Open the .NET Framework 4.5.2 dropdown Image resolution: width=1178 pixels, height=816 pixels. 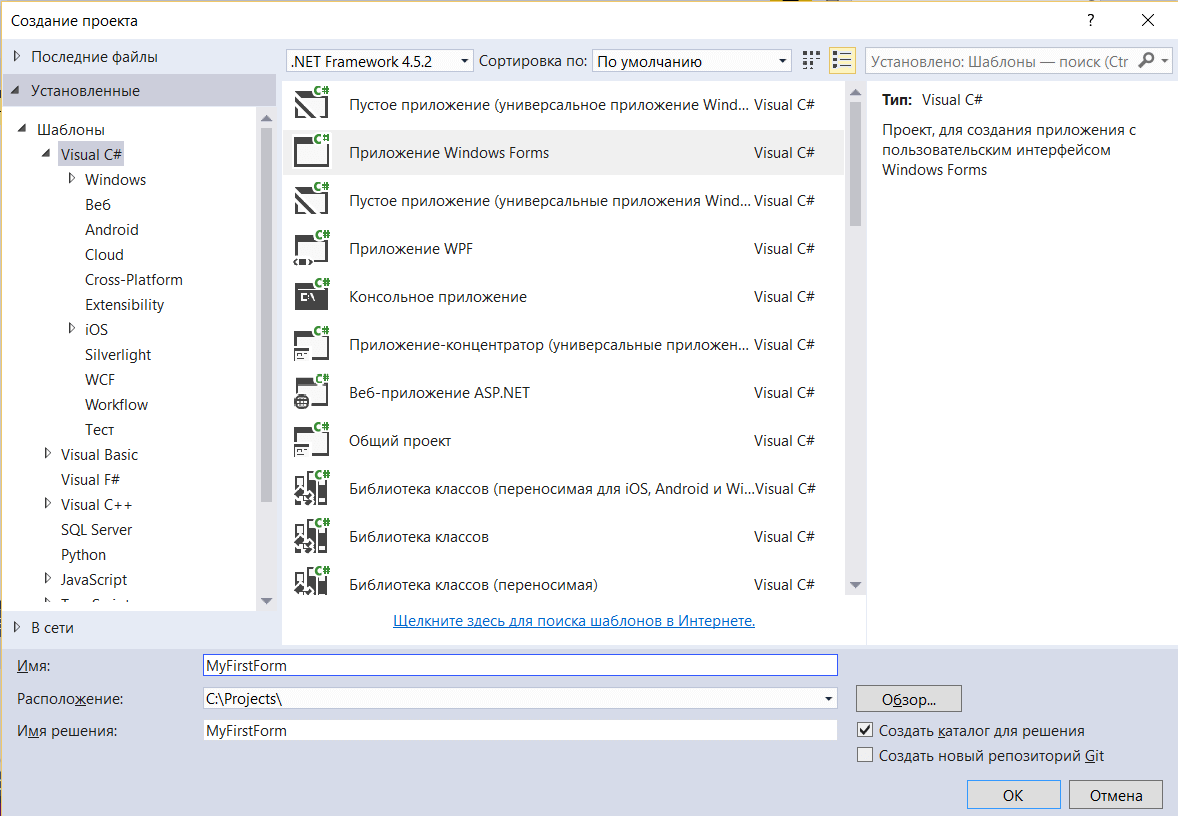[379, 61]
